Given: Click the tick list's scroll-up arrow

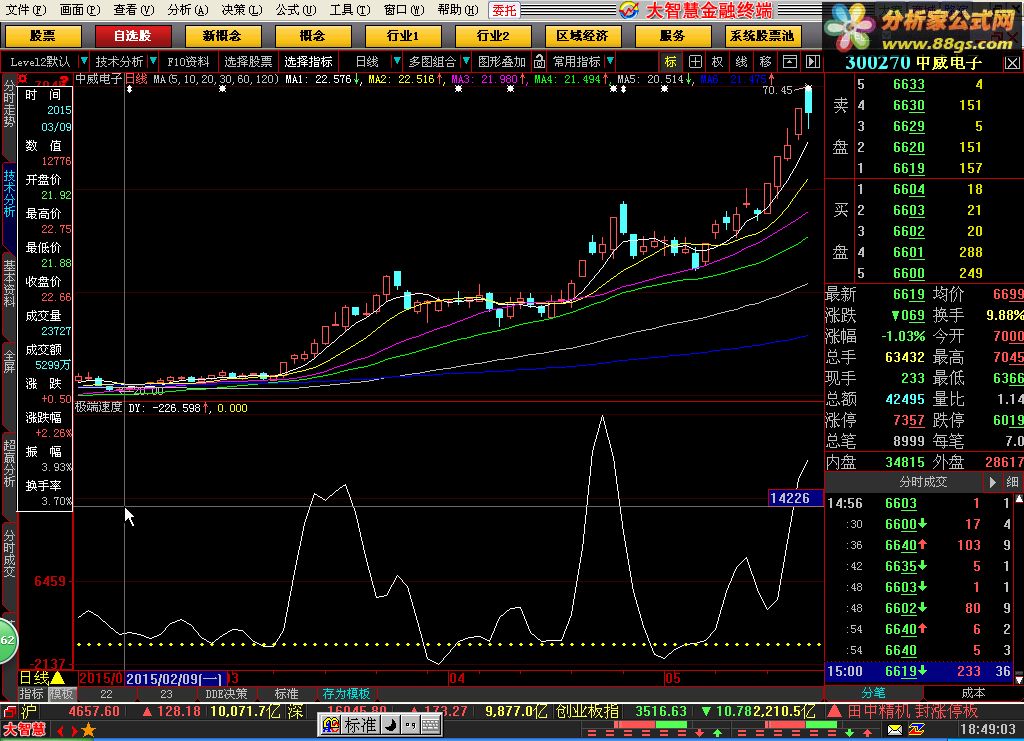Looking at the screenshot, I should [1019, 499].
